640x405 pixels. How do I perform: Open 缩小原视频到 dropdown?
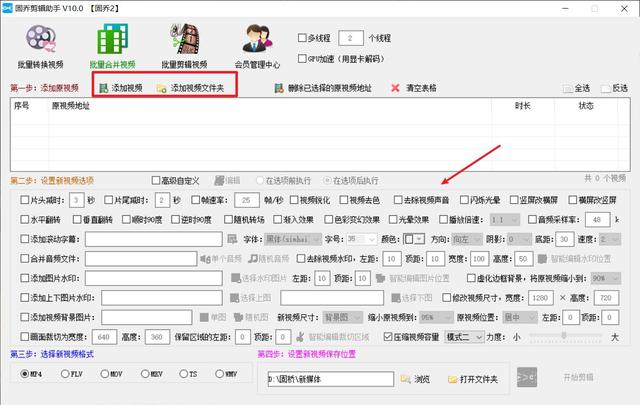(436, 317)
